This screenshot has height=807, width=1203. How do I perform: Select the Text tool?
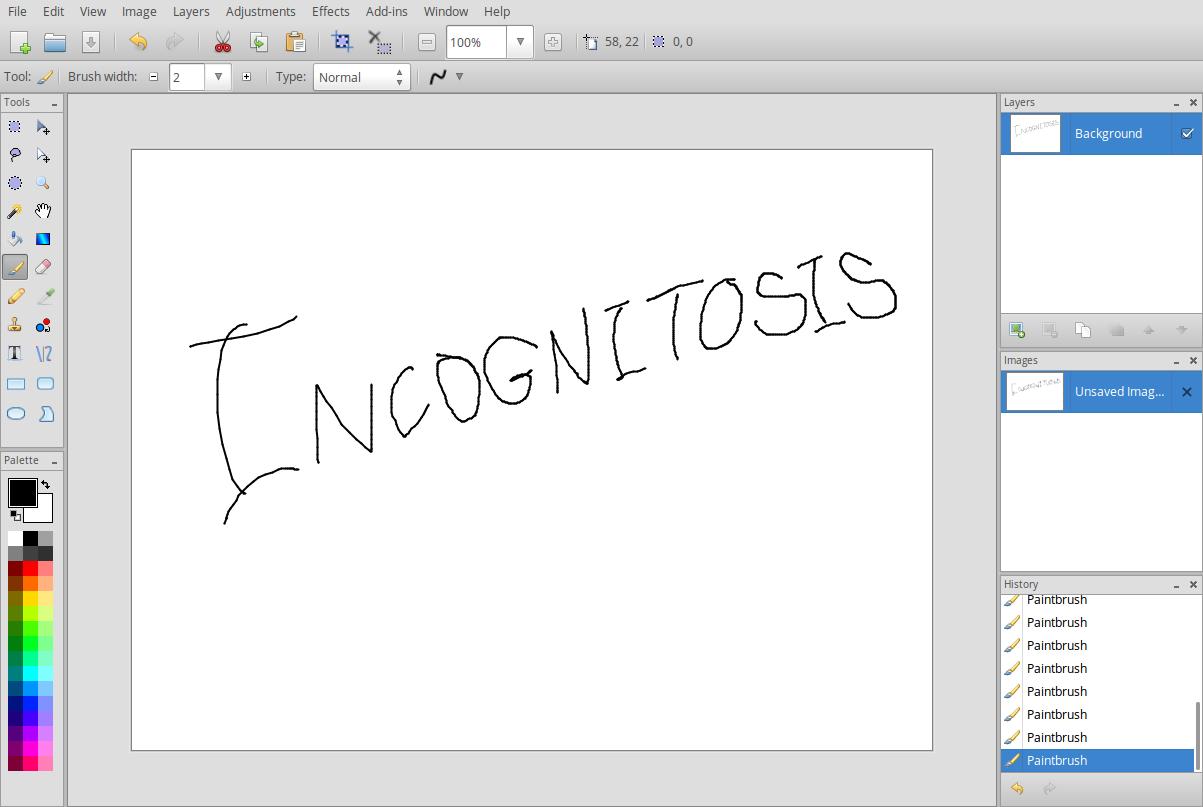click(x=15, y=353)
